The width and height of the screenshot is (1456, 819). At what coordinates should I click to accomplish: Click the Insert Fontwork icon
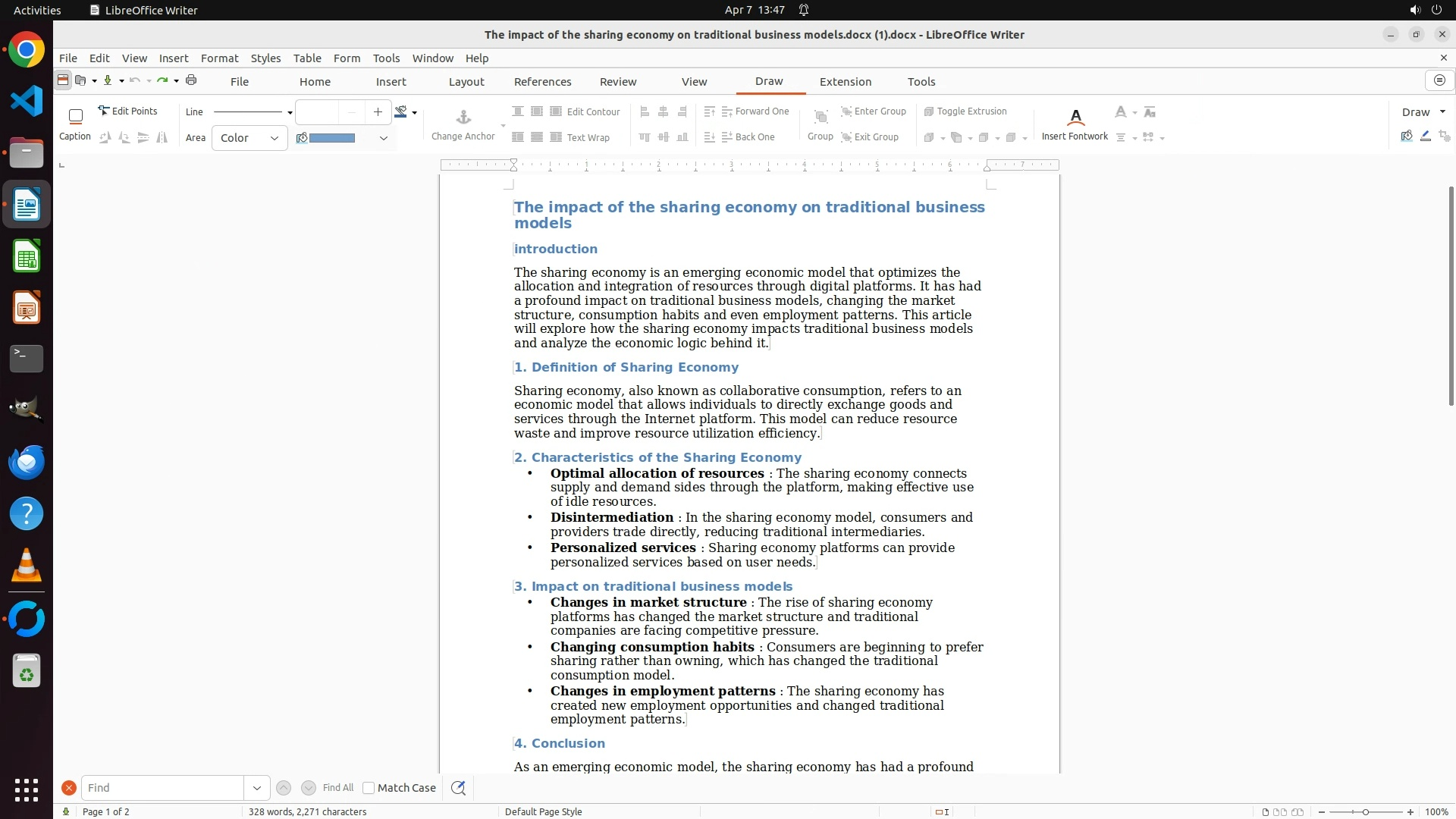pyautogui.click(x=1075, y=118)
